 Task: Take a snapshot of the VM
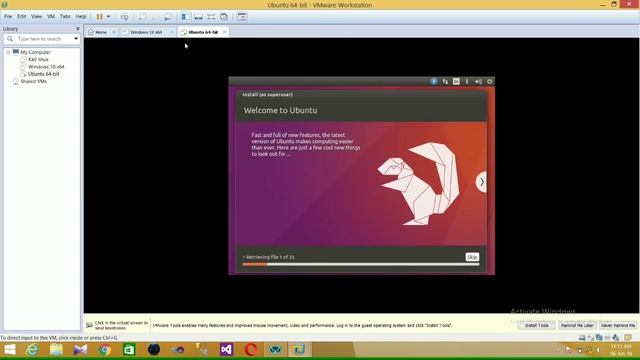click(142, 17)
